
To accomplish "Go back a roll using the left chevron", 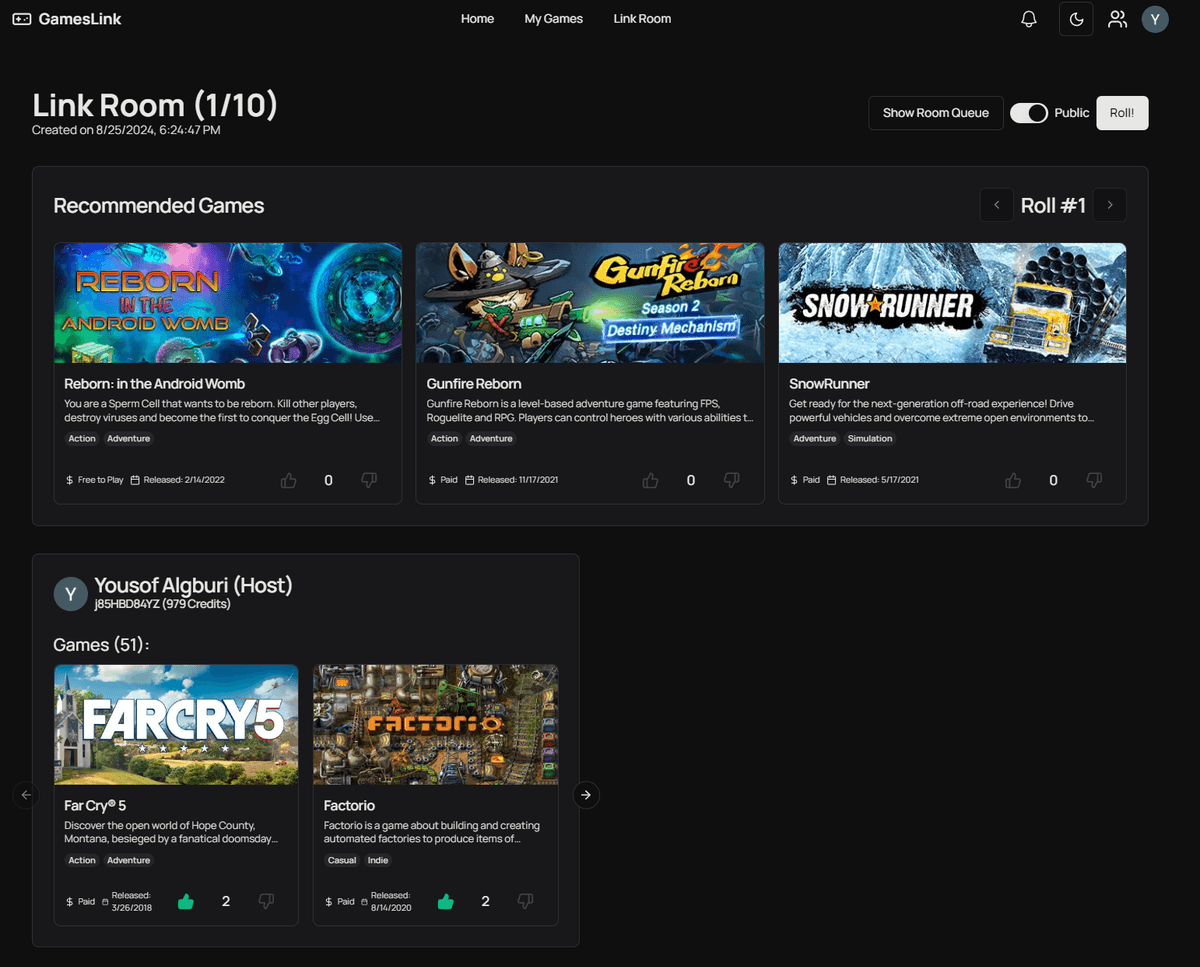I will click(996, 205).
